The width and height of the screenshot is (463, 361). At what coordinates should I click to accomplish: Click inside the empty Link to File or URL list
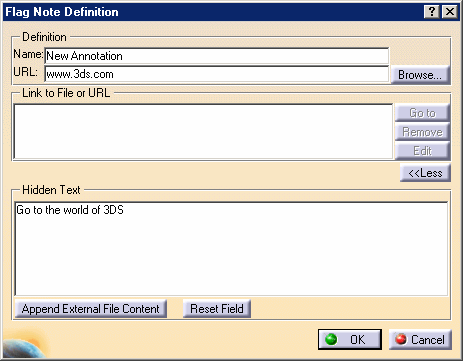pos(203,132)
